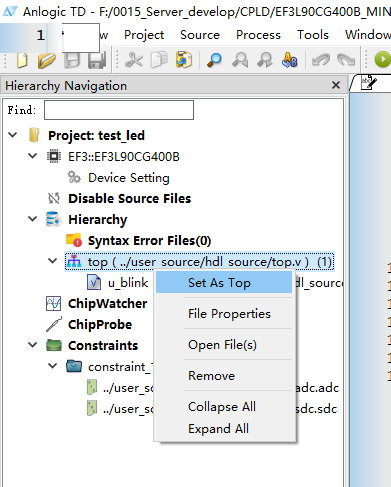Viewport: 391px width, 487px height.
Task: Click the Cut scissors icon
Action: (x=134, y=60)
